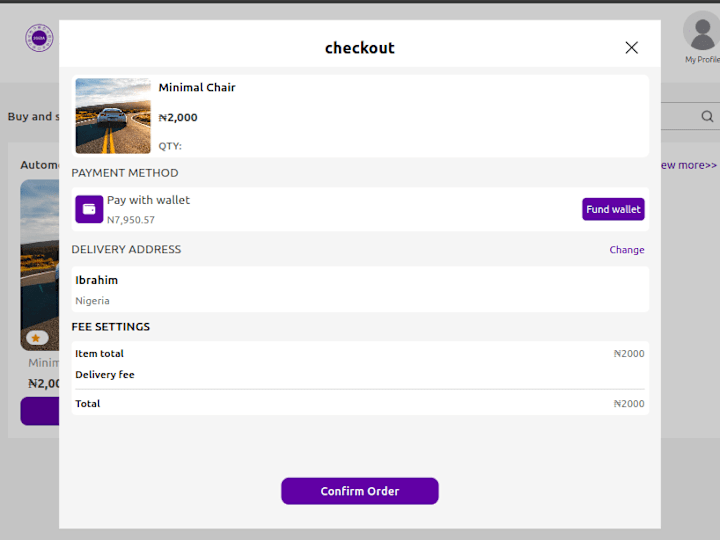Click the QTY: label

170,146
